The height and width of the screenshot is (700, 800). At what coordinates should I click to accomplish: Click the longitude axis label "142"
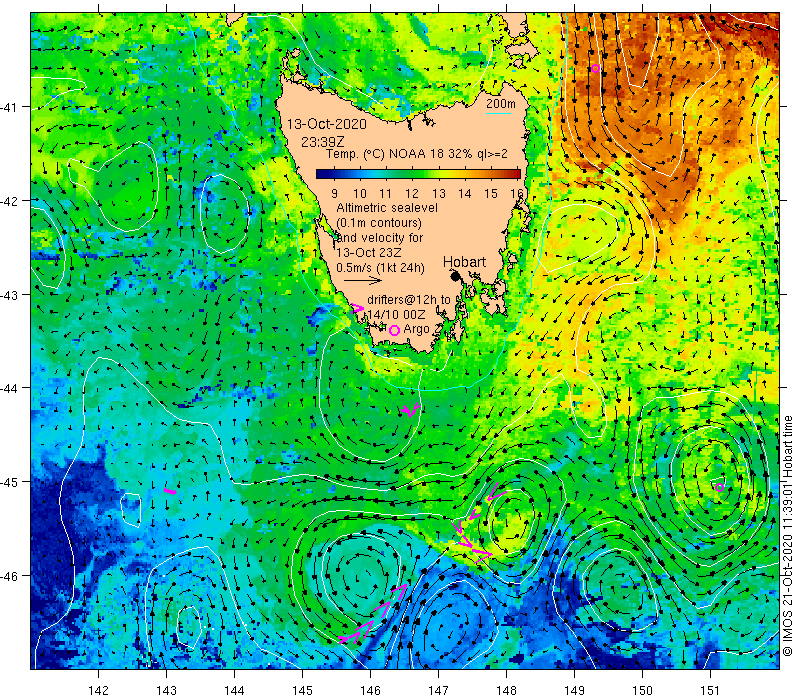(98, 691)
